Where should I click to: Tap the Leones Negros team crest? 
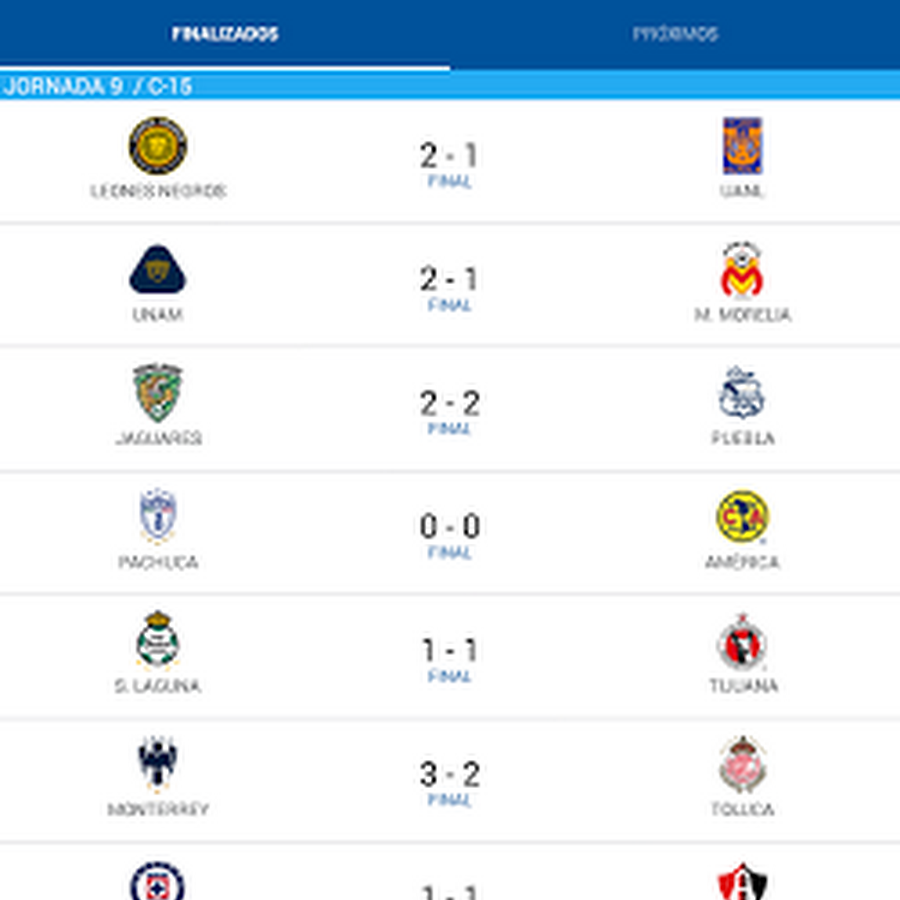click(x=158, y=146)
